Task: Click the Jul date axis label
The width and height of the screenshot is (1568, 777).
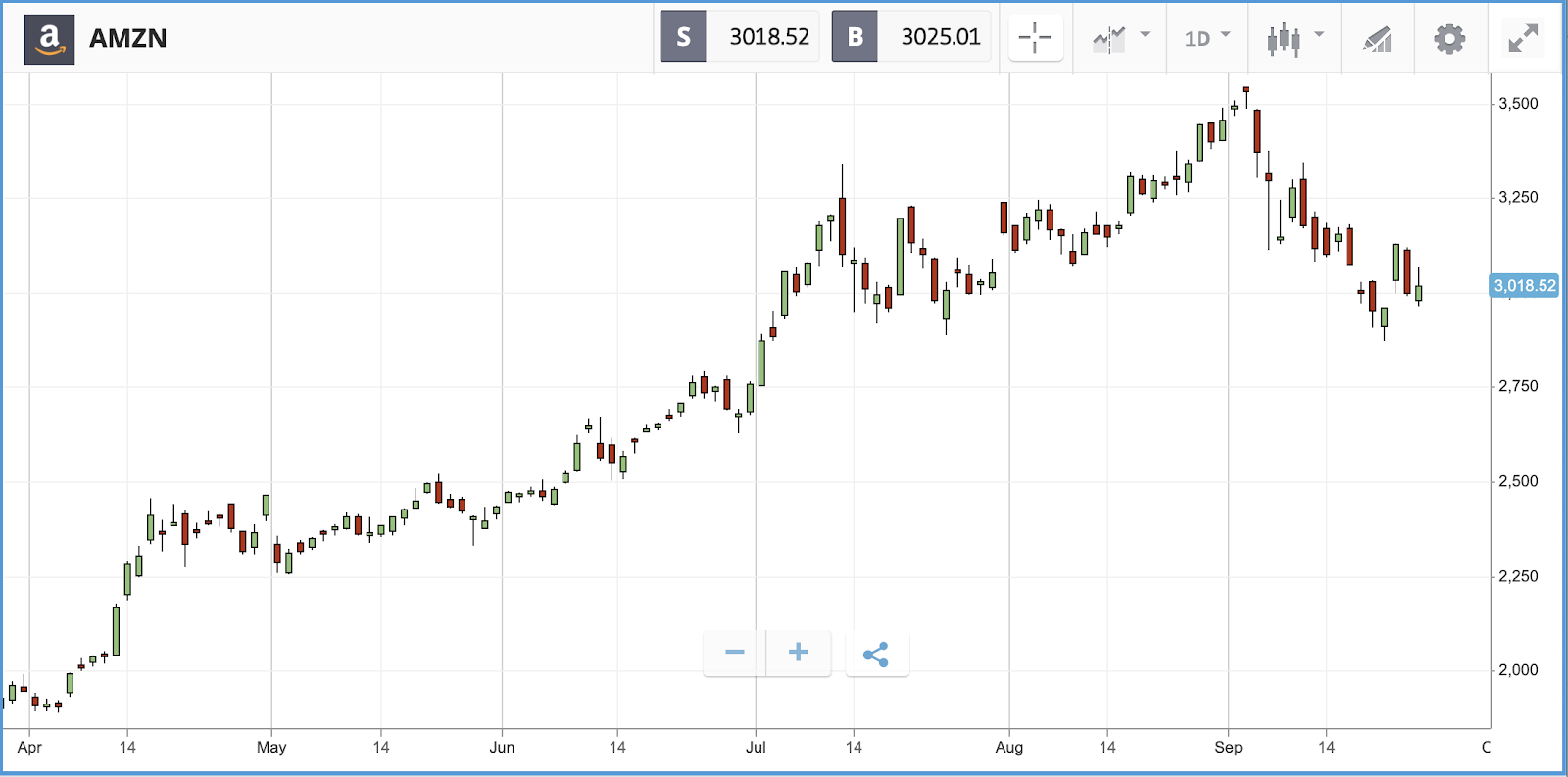Action: pos(756,748)
